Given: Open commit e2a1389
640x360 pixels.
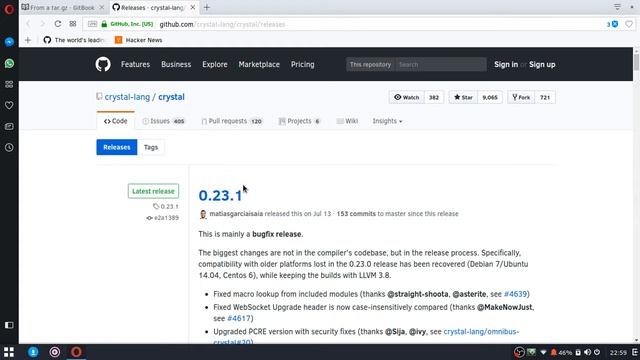Looking at the screenshot, I should [162, 218].
